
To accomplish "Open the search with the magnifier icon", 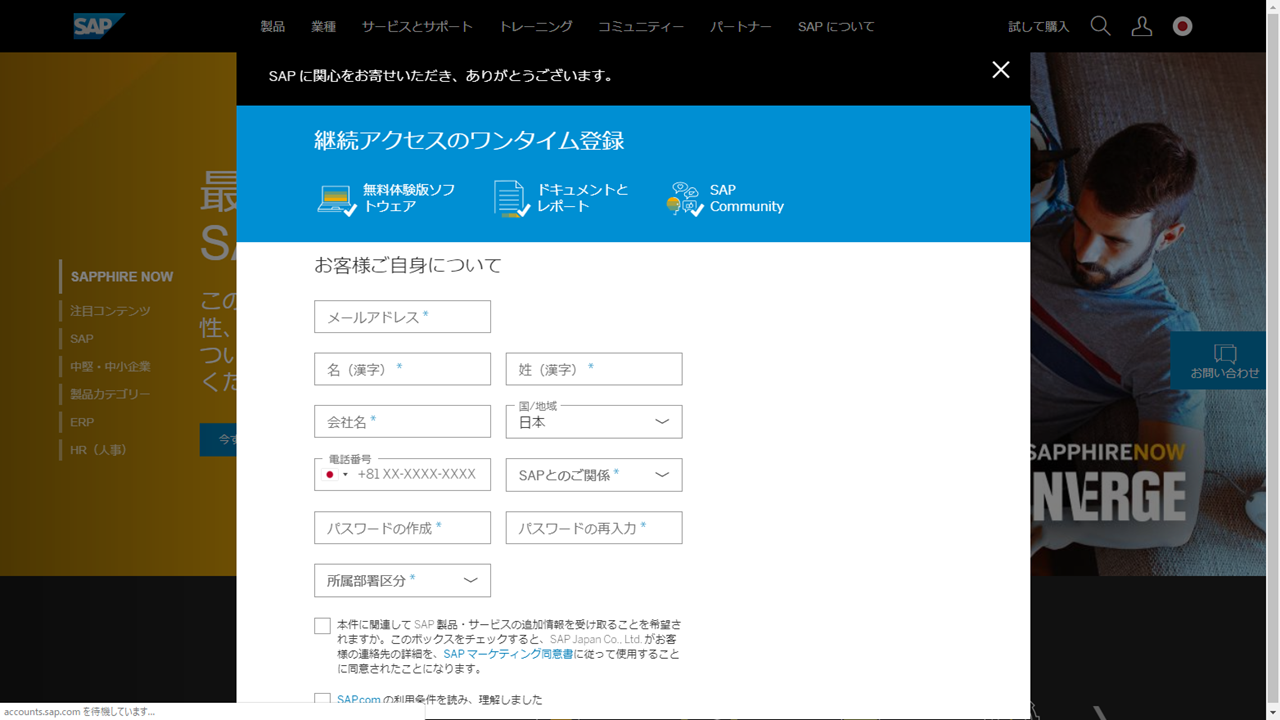I will [x=1099, y=26].
